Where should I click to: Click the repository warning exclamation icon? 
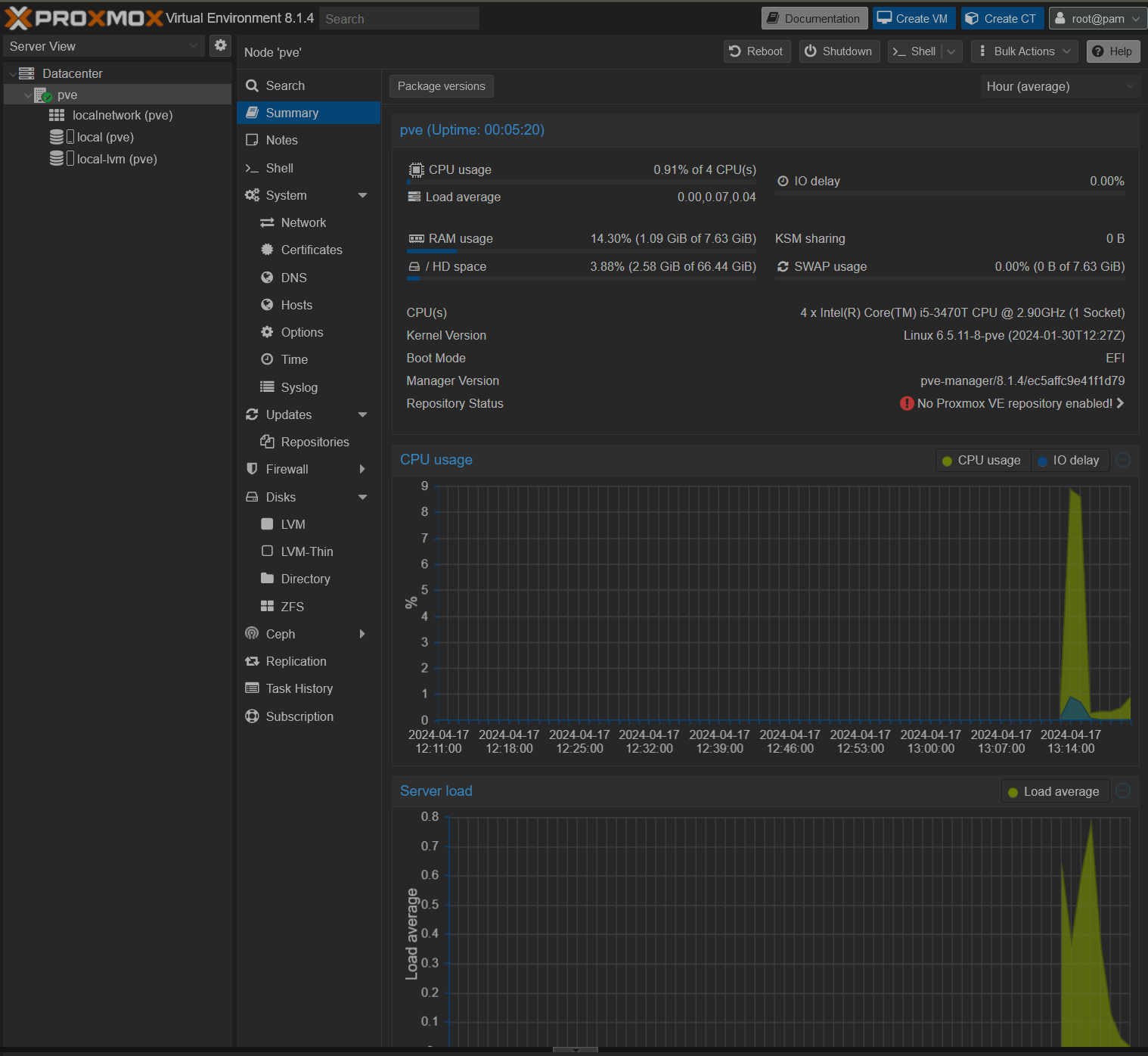coord(907,403)
